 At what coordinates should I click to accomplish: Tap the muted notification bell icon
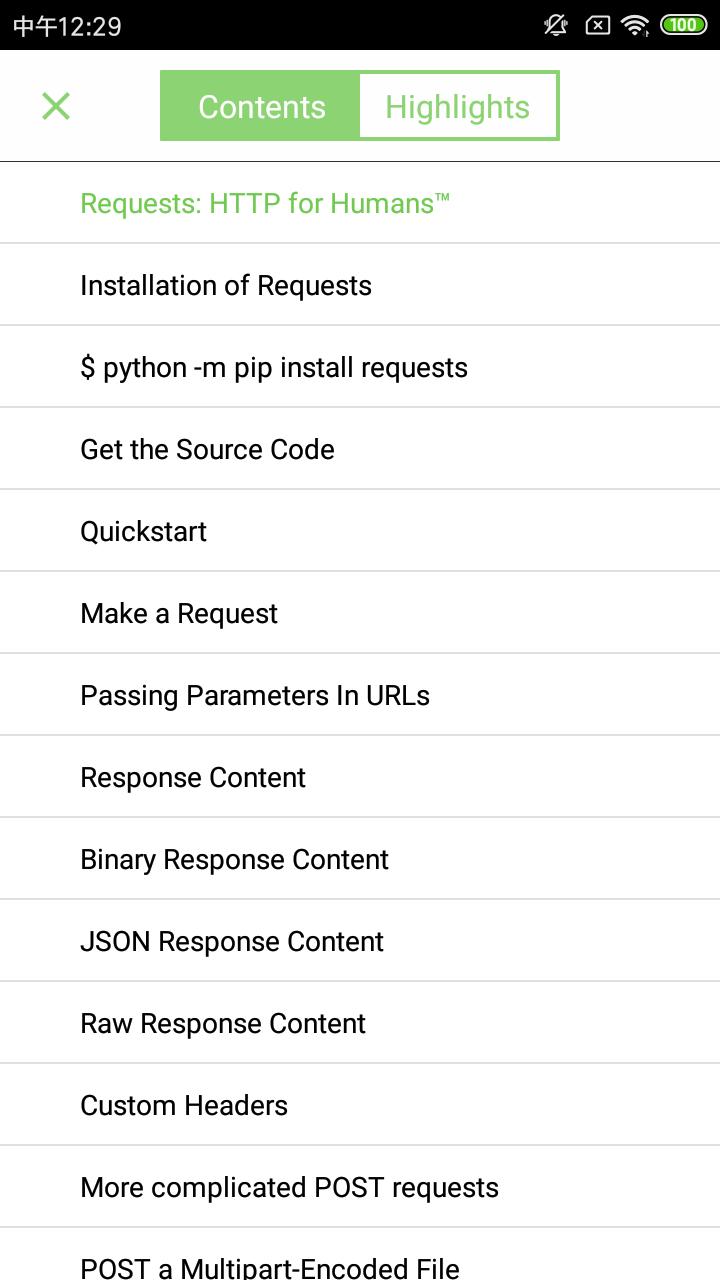coord(556,25)
